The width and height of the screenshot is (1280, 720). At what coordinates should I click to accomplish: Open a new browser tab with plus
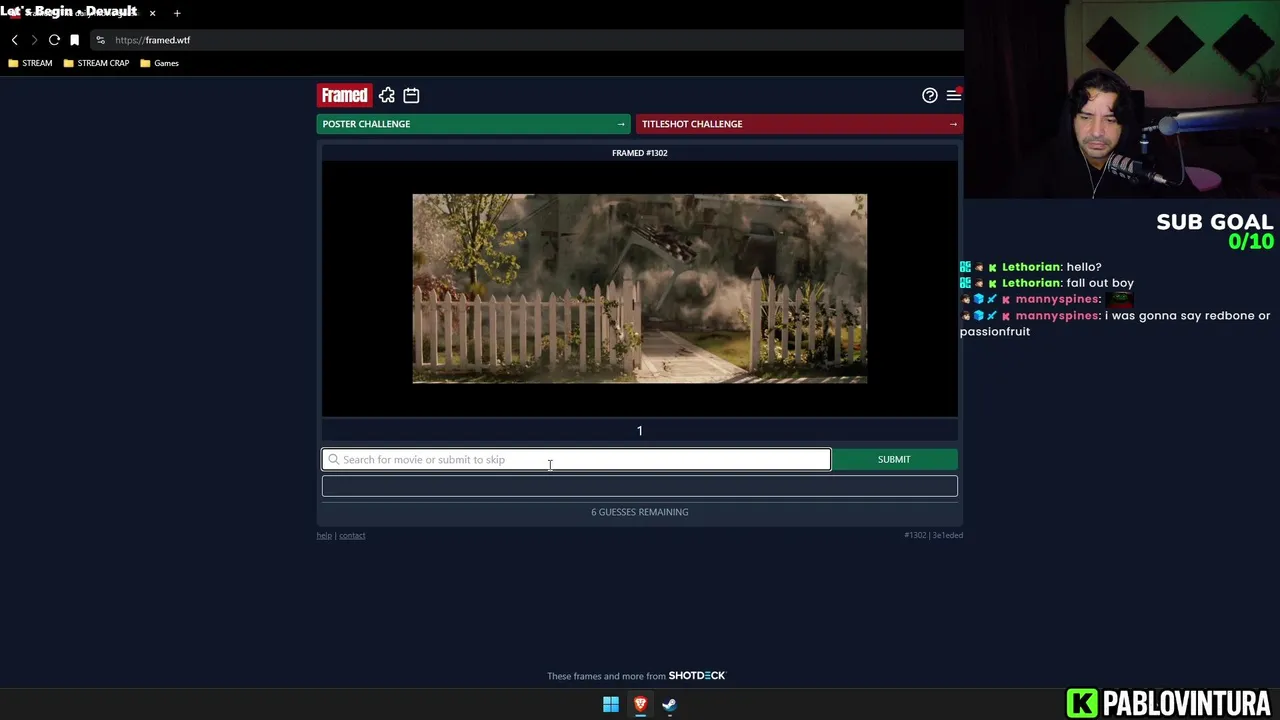177,13
